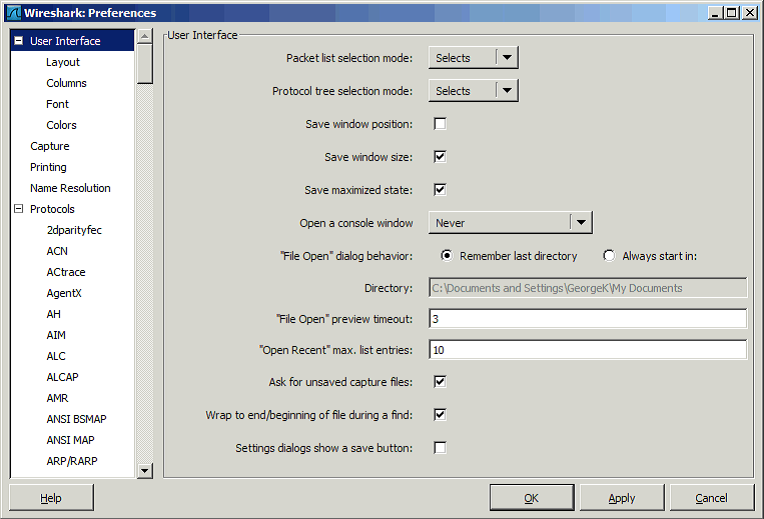Image resolution: width=764 pixels, height=519 pixels.
Task: Go to Name Resolution preferences
Action: [x=70, y=188]
